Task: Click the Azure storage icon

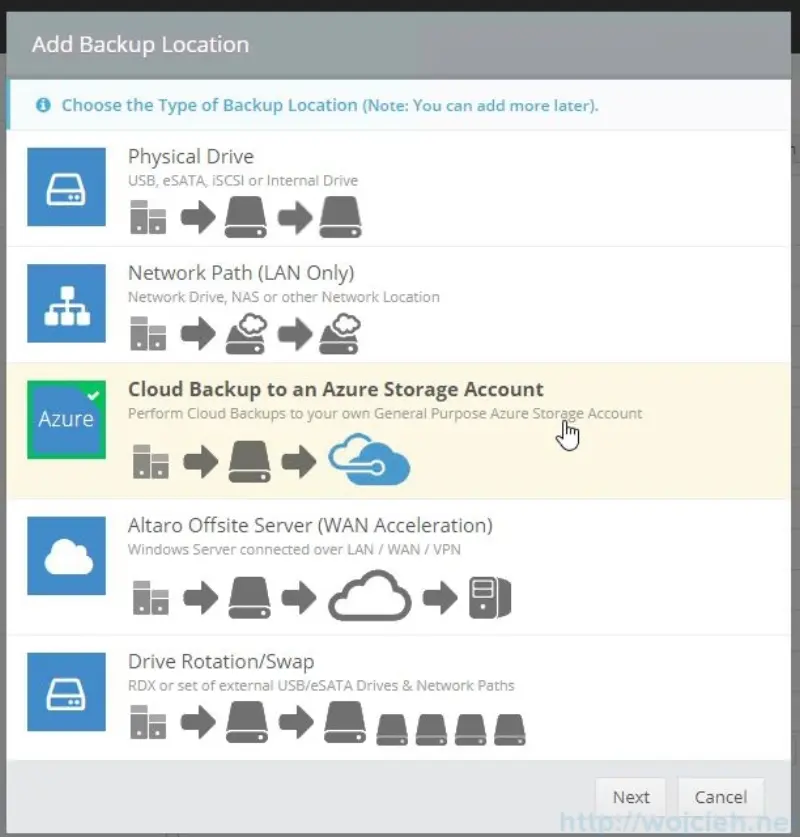Action: click(66, 419)
